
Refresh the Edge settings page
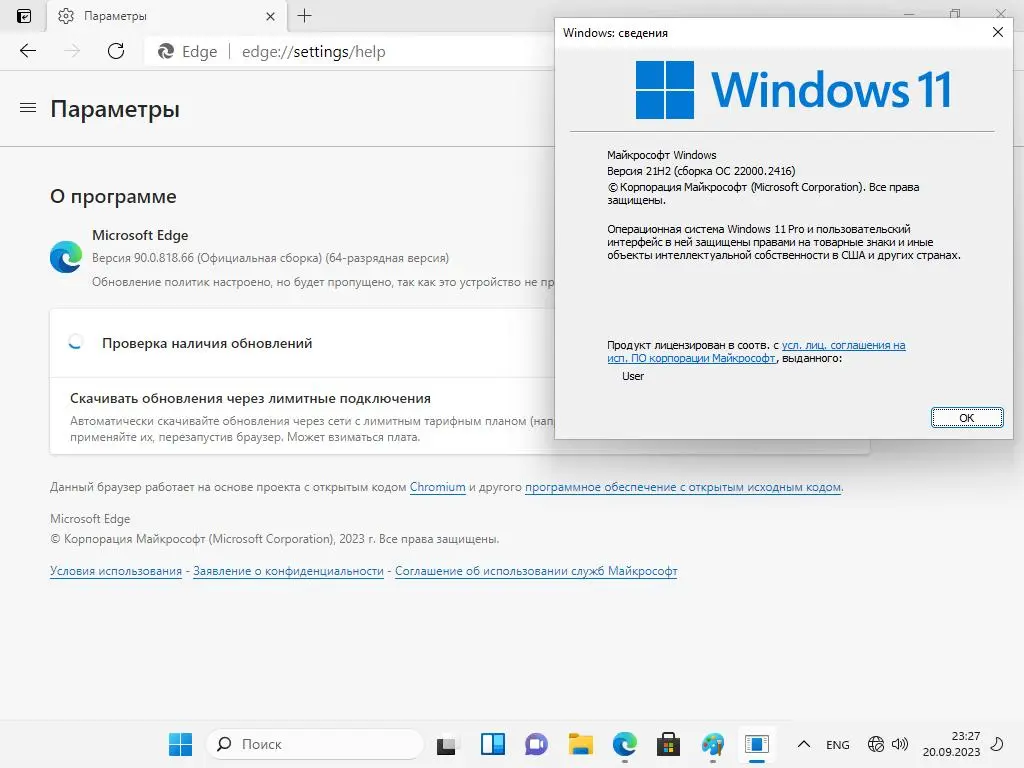(x=116, y=51)
